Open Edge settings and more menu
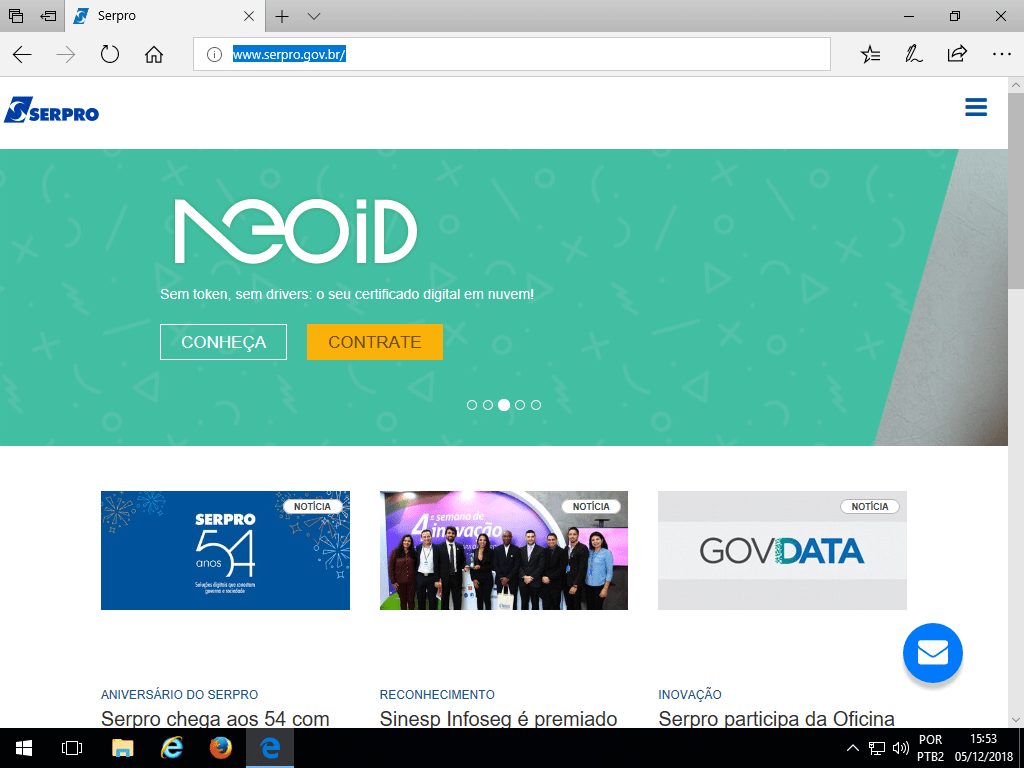The width and height of the screenshot is (1024, 768). 1000,55
